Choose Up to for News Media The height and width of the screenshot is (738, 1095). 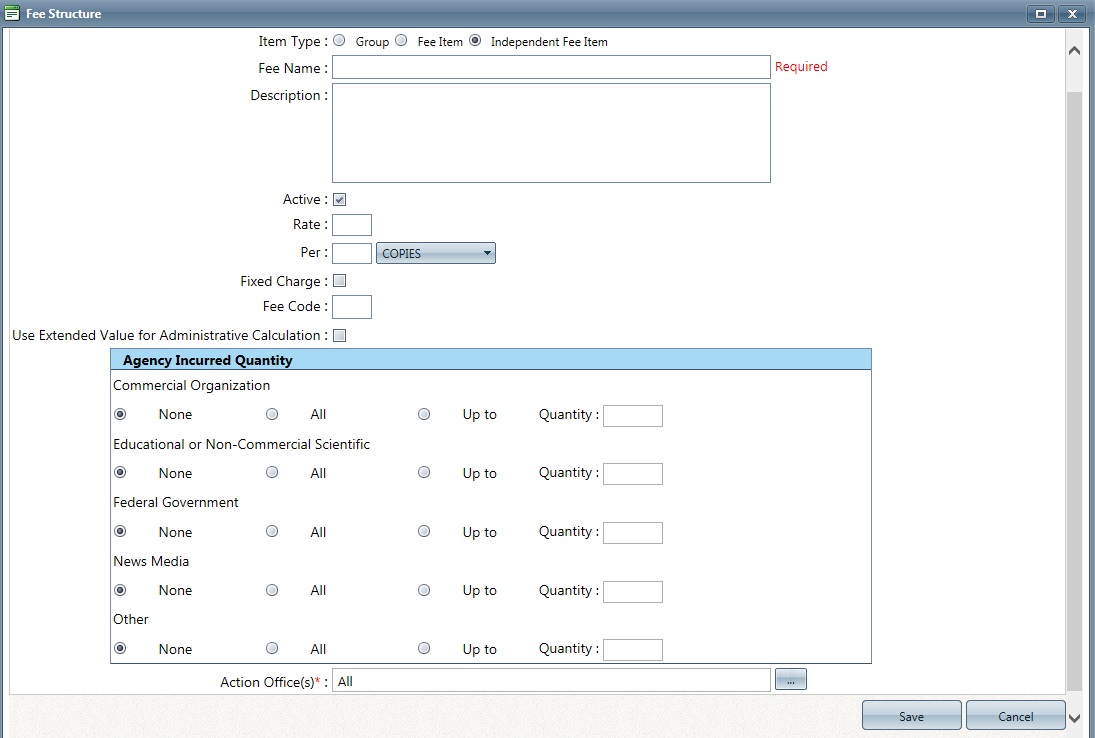tap(424, 590)
